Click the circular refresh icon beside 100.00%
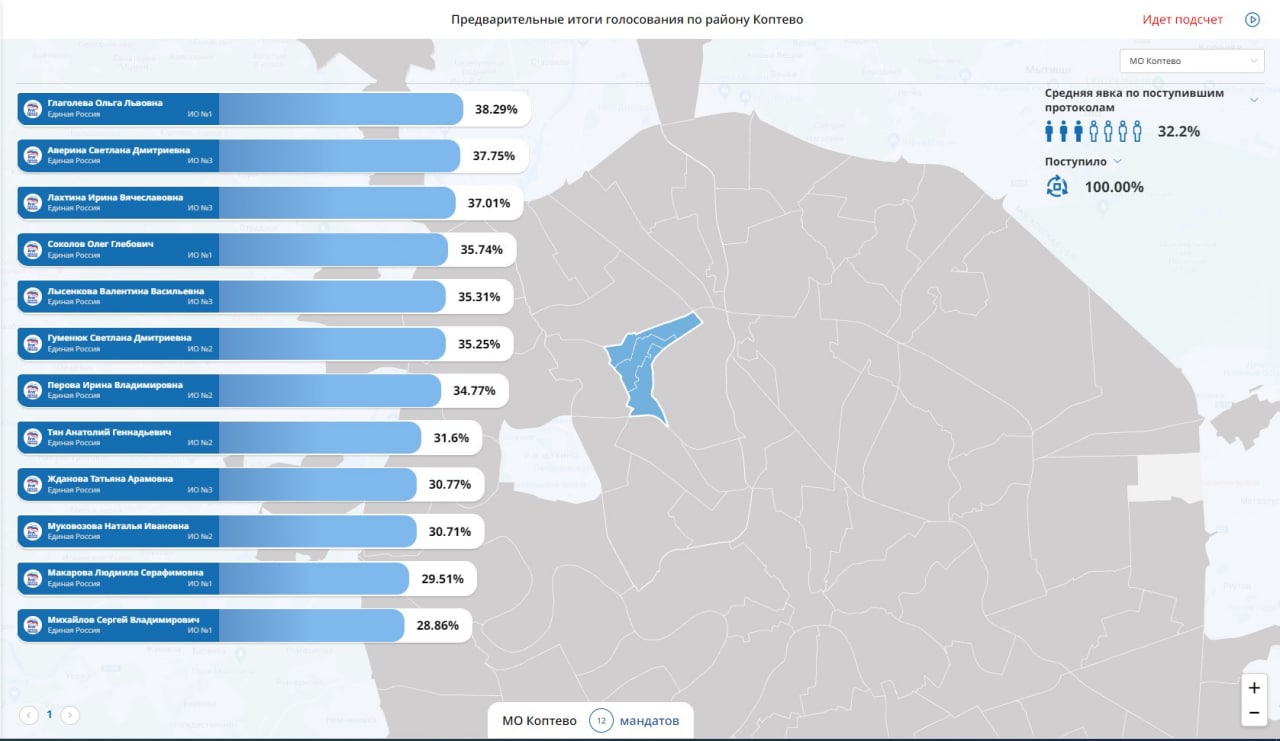This screenshot has width=1280, height=741. coord(1057,186)
